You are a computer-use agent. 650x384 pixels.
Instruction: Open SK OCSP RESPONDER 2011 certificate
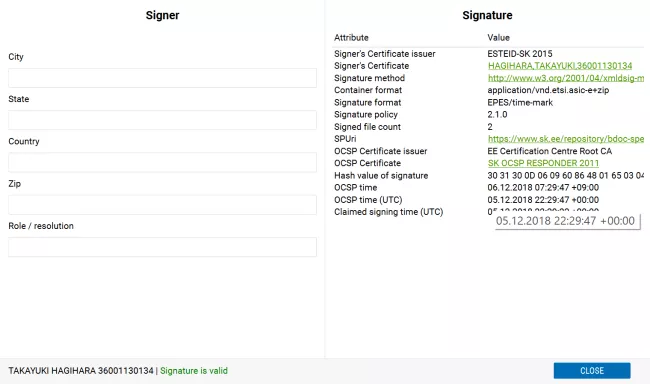pyautogui.click(x=543, y=163)
